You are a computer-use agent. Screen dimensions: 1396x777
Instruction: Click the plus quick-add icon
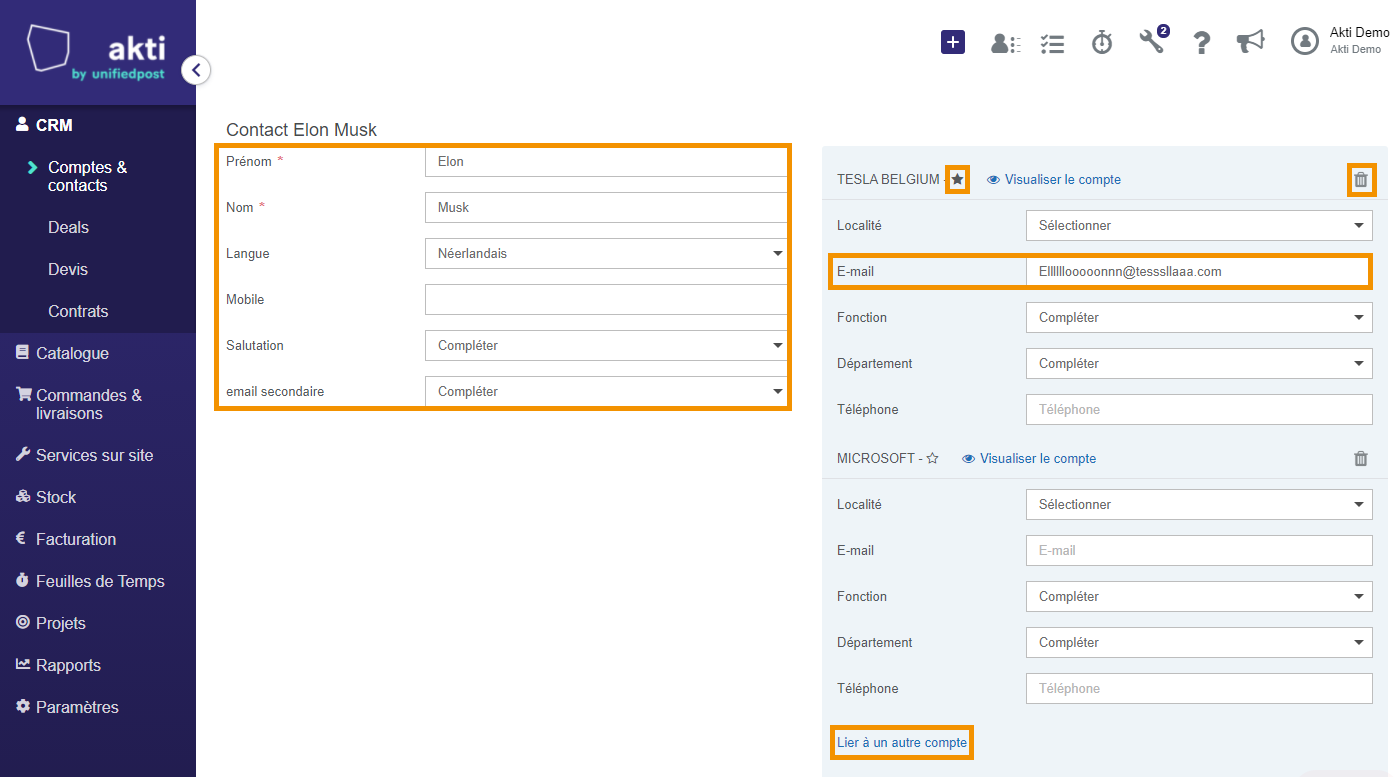pyautogui.click(x=953, y=42)
